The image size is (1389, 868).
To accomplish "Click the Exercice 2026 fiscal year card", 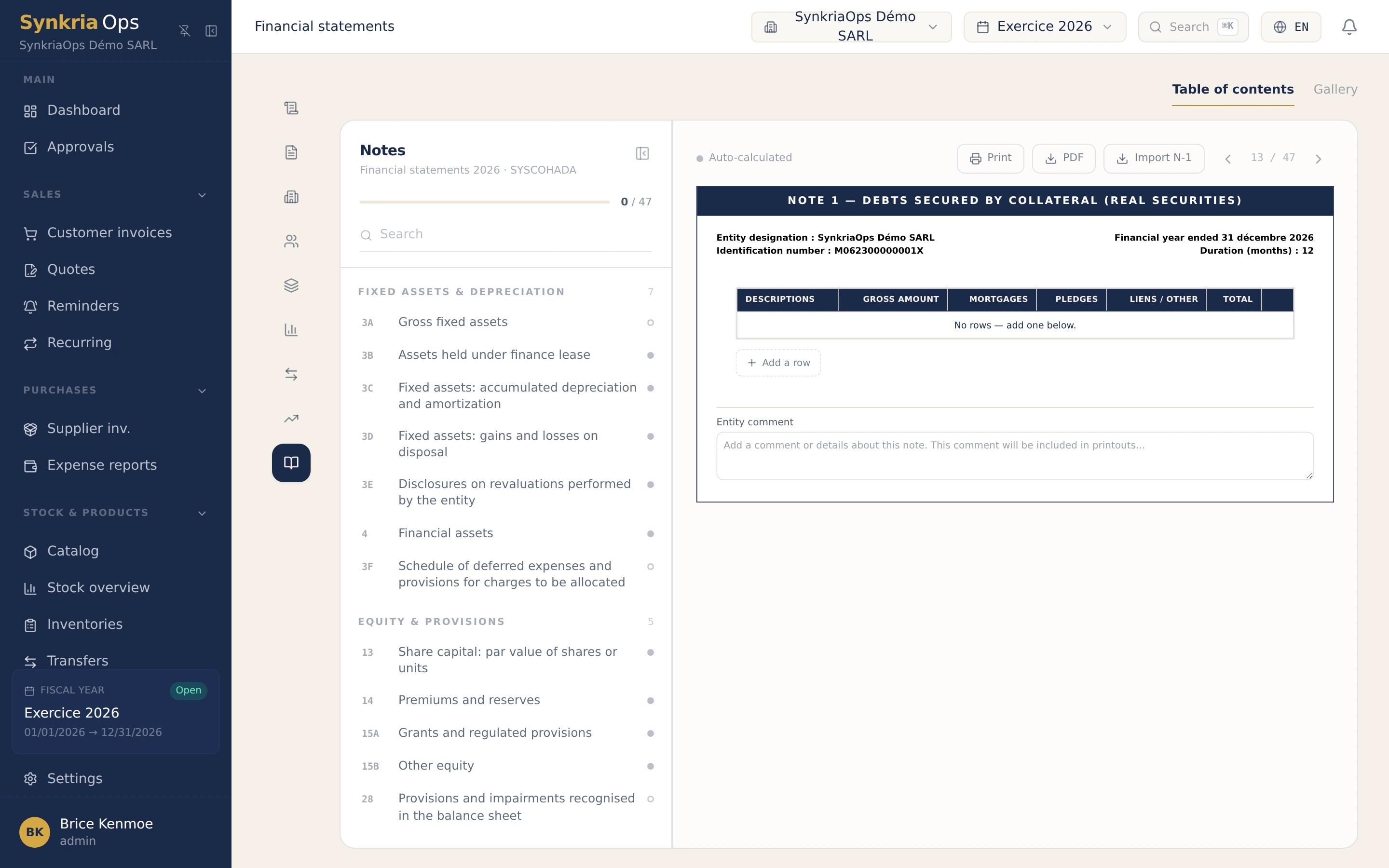I will click(x=115, y=712).
